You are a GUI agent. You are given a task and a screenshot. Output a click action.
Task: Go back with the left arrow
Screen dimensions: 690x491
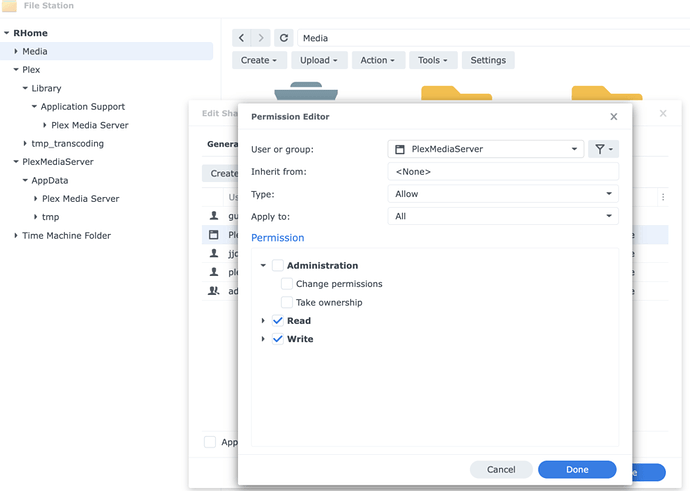(x=242, y=38)
